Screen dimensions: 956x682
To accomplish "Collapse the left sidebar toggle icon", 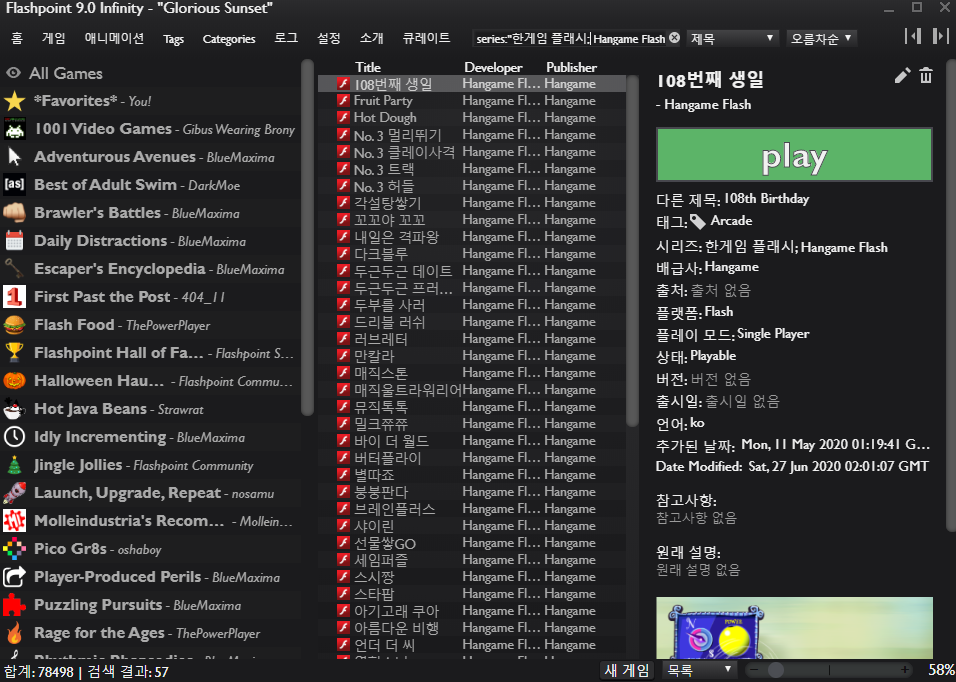I will (913, 37).
